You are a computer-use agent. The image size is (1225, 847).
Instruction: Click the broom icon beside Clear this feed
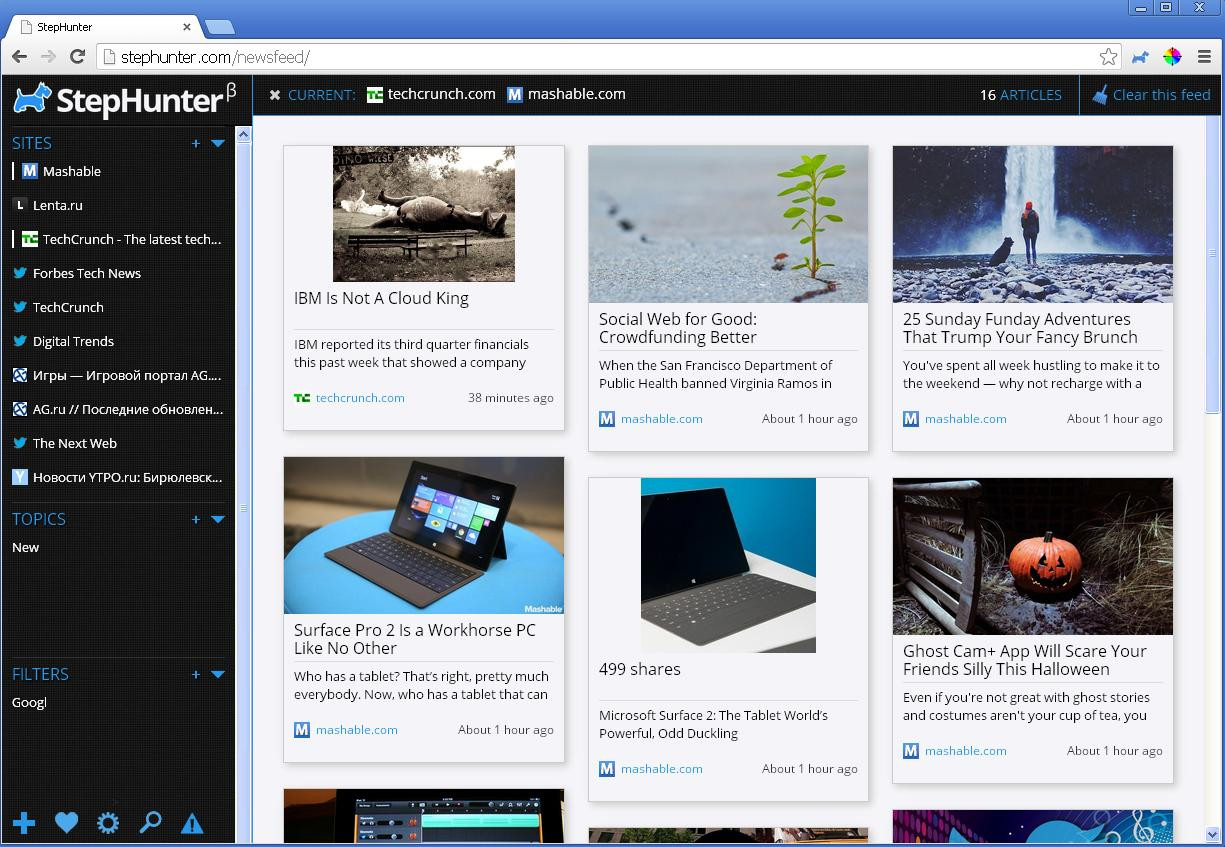tap(1100, 95)
